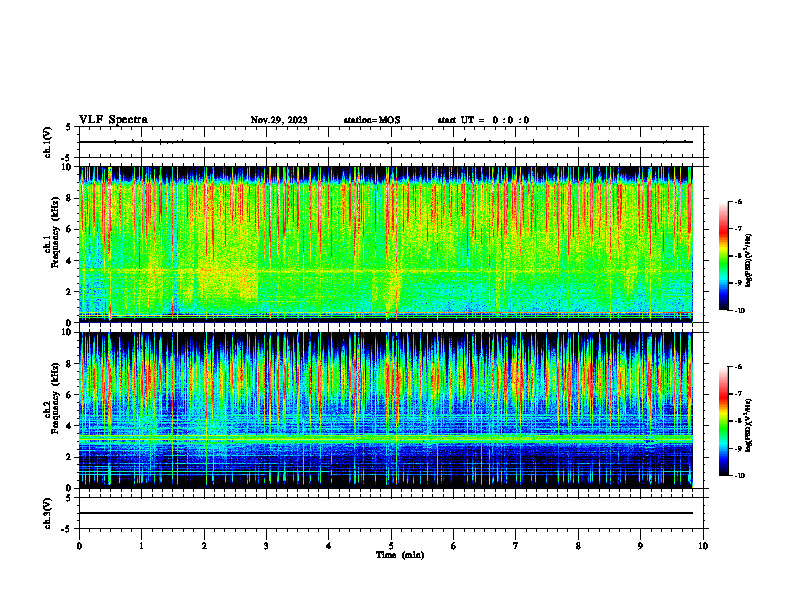This screenshot has width=792, height=612.
Task: Click the "-10" value on ch.2 colorbar
Action: click(x=740, y=476)
